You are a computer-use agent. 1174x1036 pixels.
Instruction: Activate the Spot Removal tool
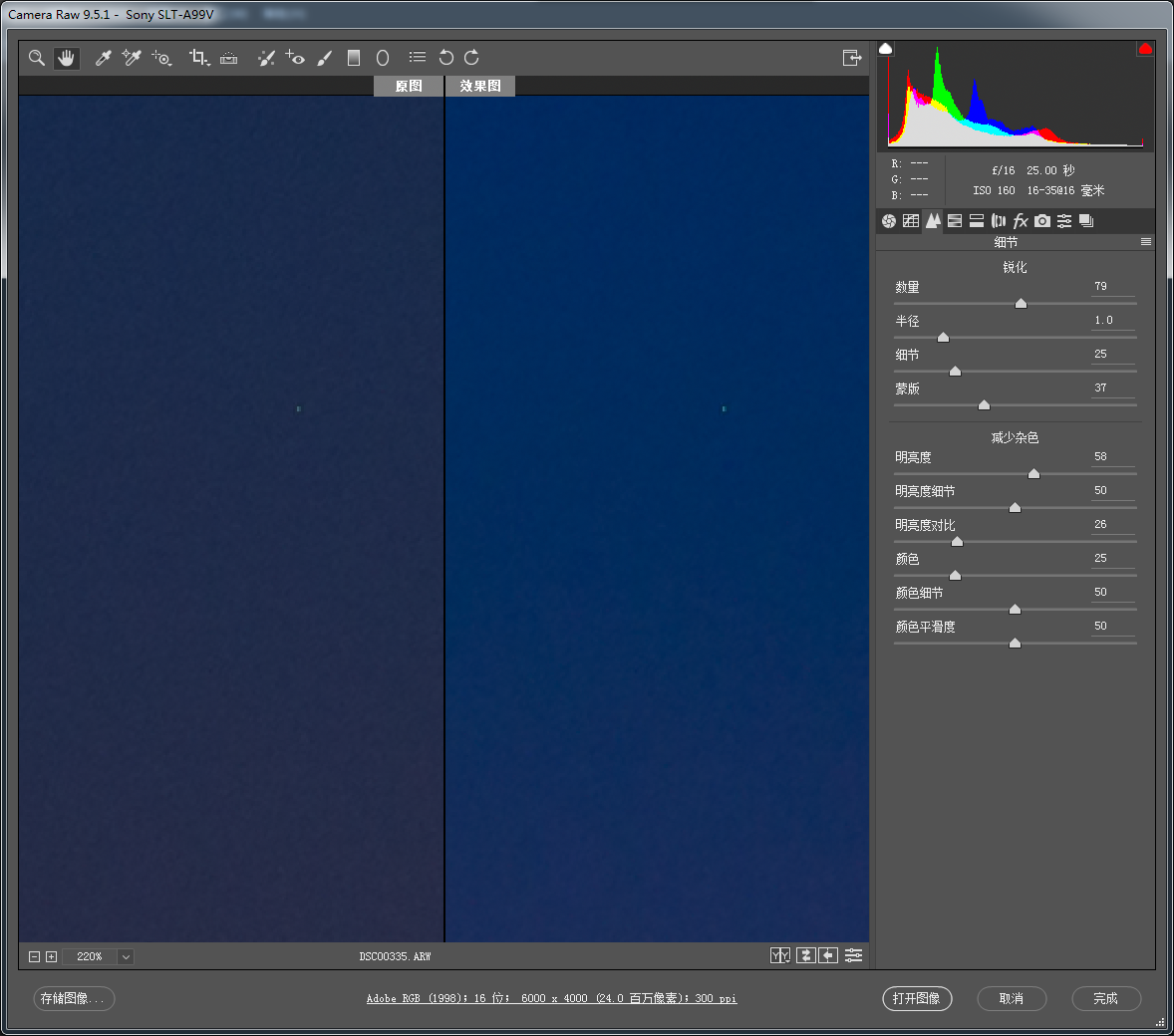[266, 58]
